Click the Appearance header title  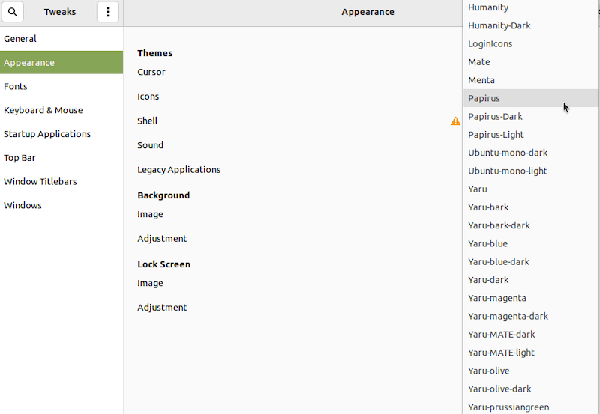[x=368, y=12]
